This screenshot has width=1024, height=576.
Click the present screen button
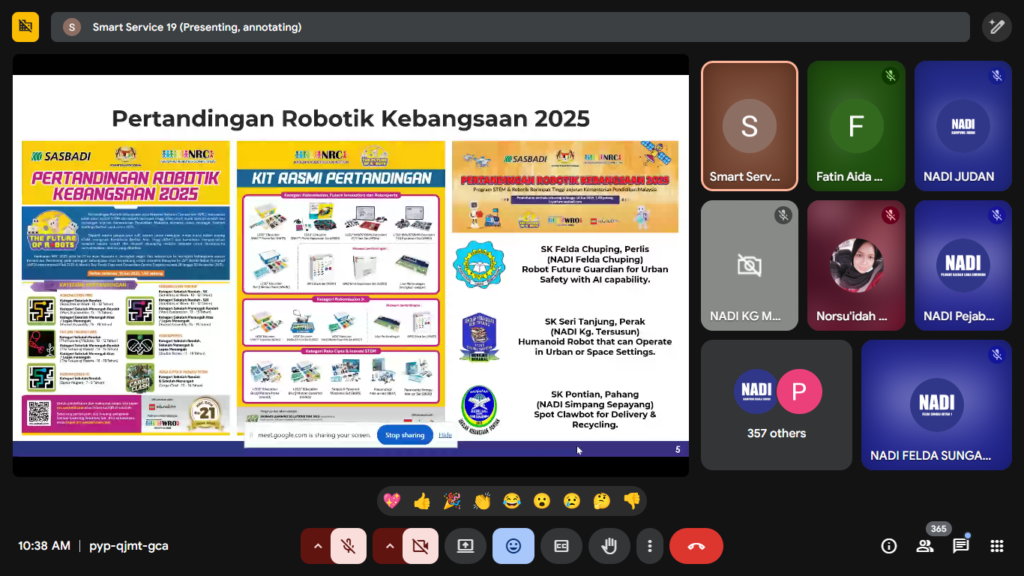pyautogui.click(x=465, y=546)
